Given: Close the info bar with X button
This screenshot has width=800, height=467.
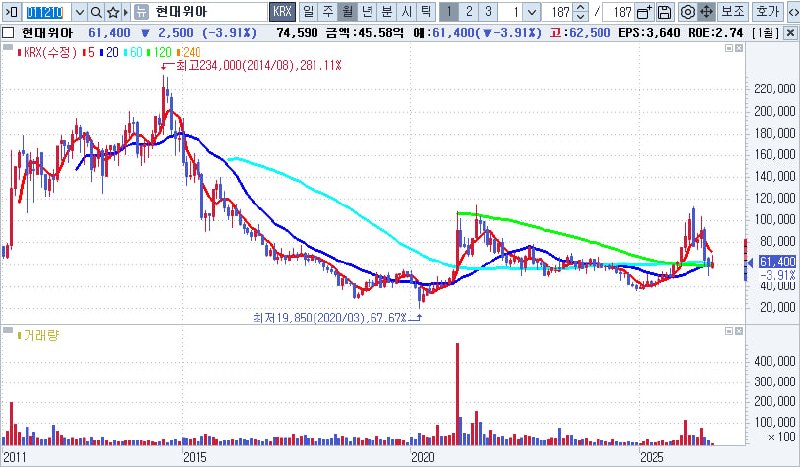Looking at the screenshot, I should tap(790, 33).
